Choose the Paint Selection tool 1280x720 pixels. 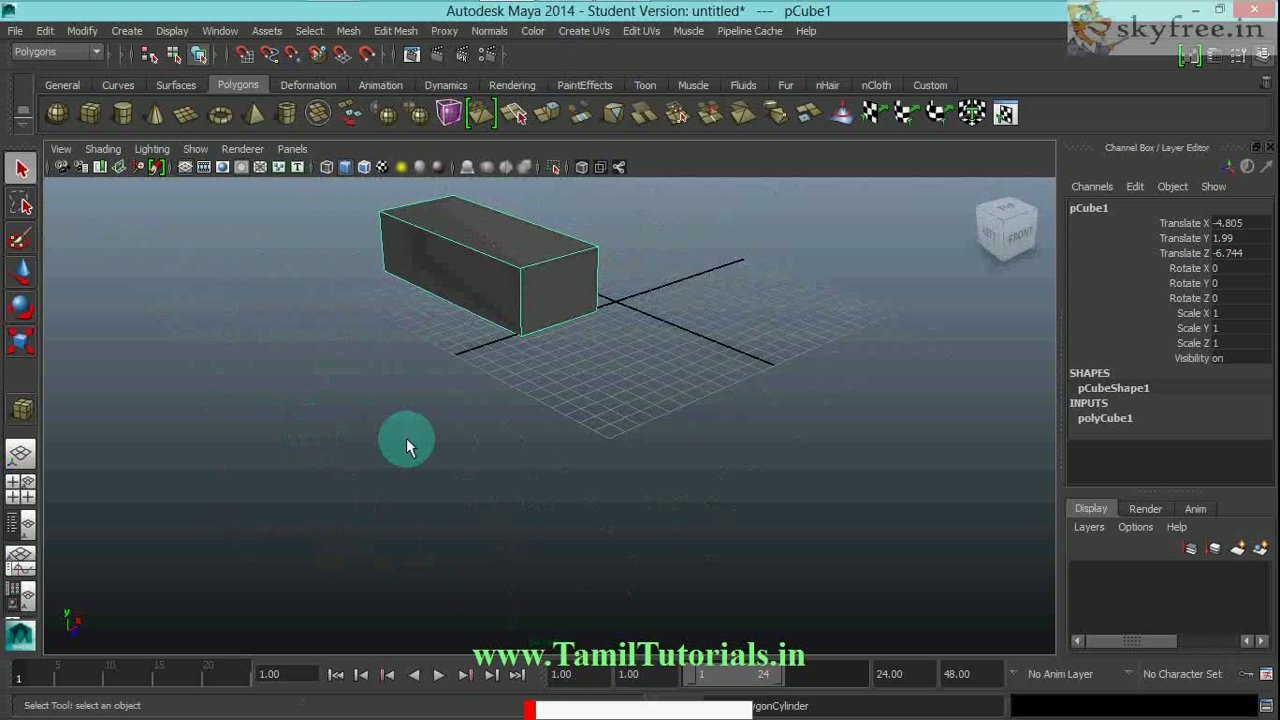[x=21, y=238]
